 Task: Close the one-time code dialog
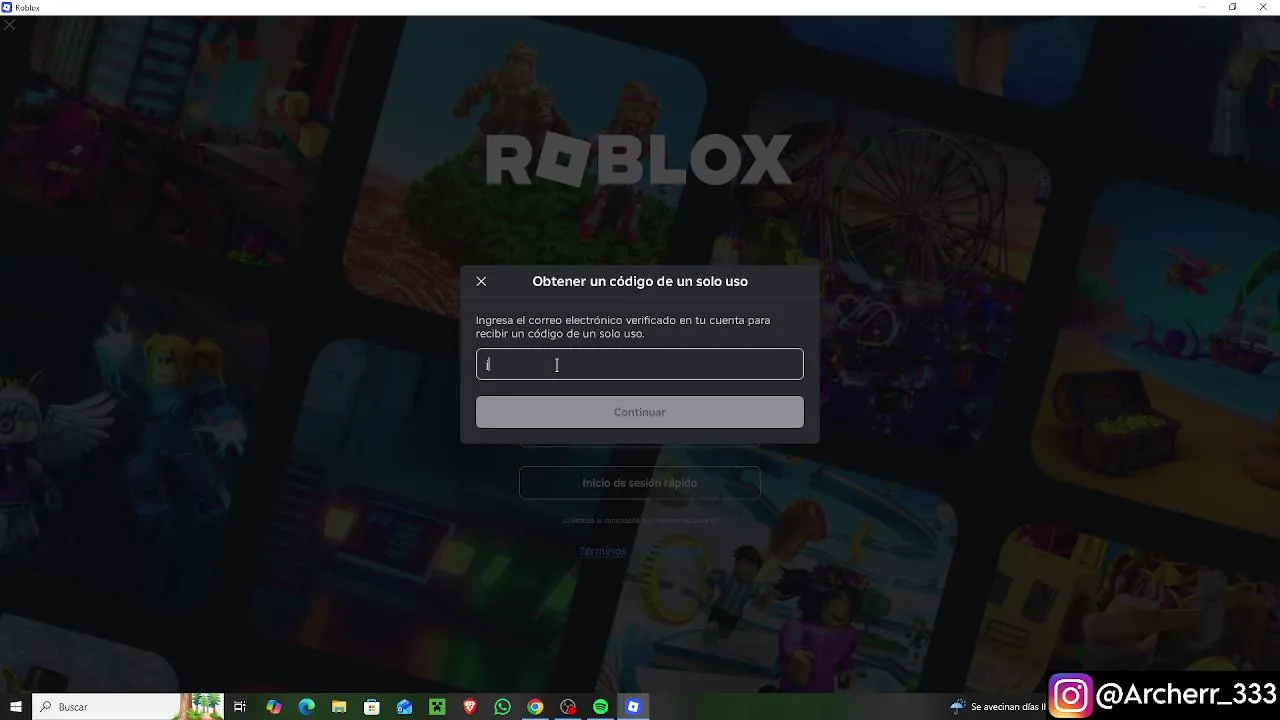pos(481,282)
